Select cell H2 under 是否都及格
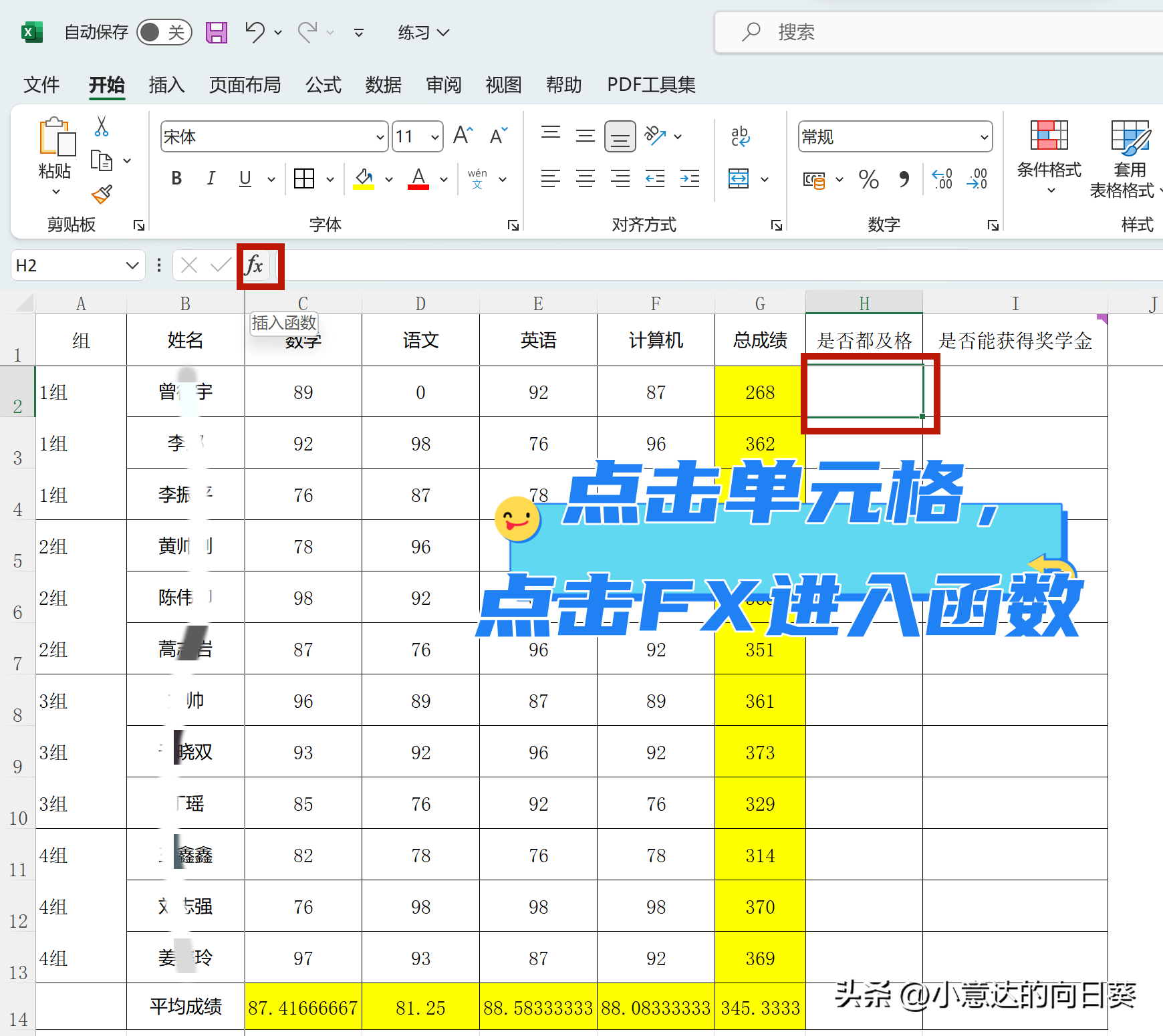1163x1036 pixels. point(864,391)
